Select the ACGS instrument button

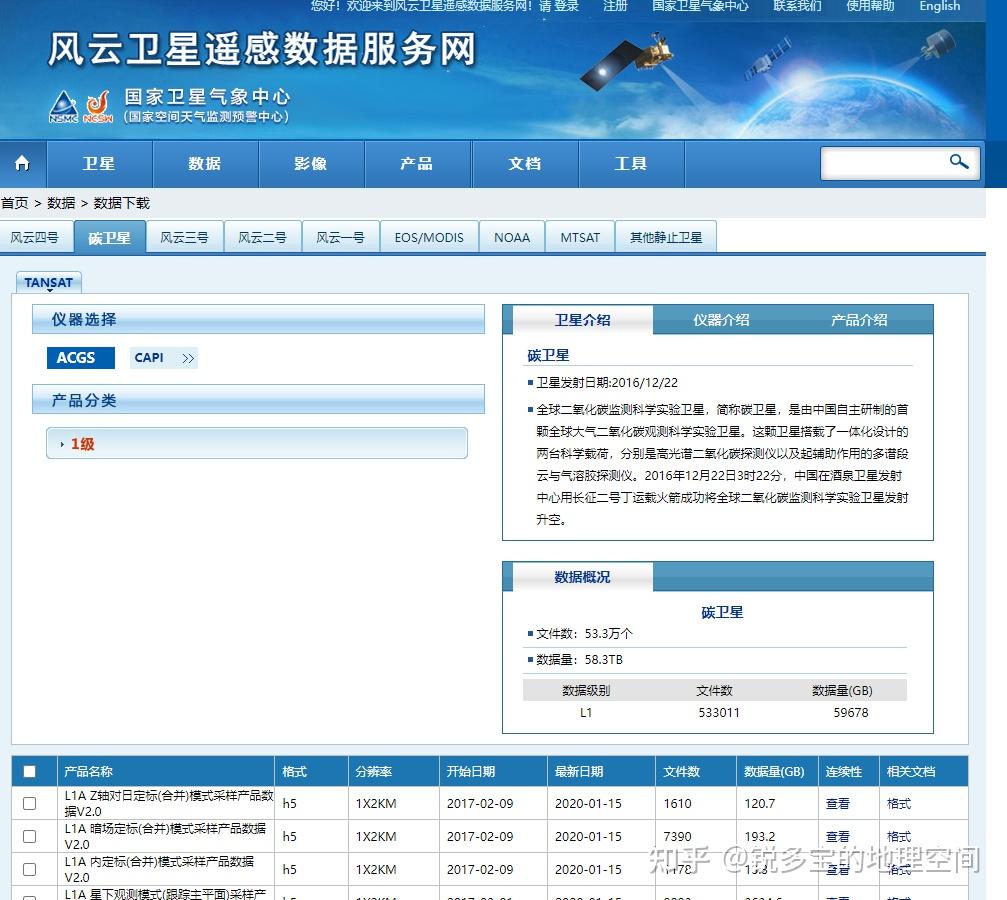[x=80, y=357]
